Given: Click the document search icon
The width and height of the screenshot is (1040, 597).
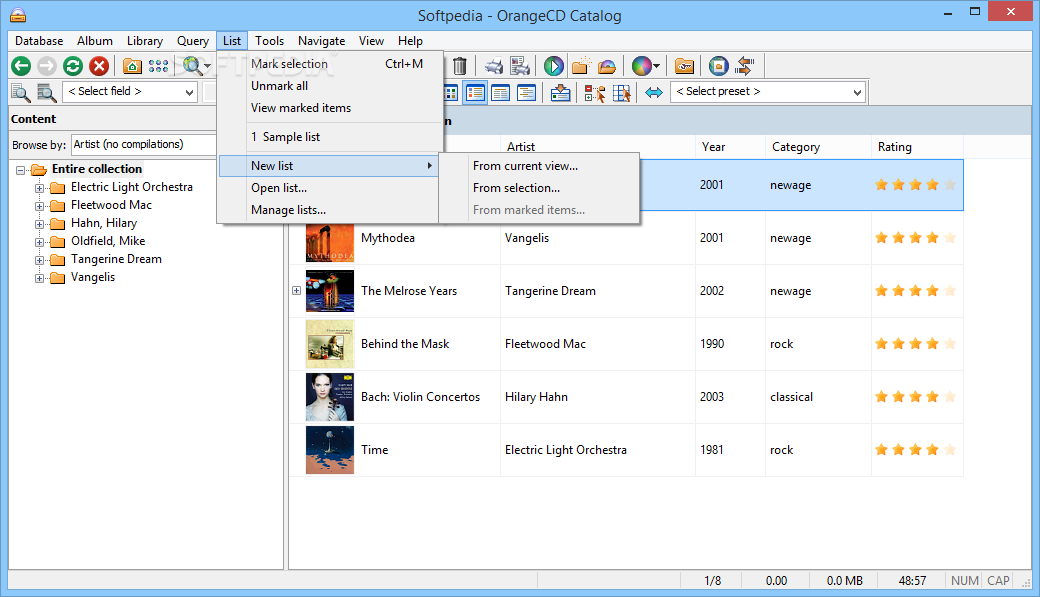Looking at the screenshot, I should (x=21, y=92).
